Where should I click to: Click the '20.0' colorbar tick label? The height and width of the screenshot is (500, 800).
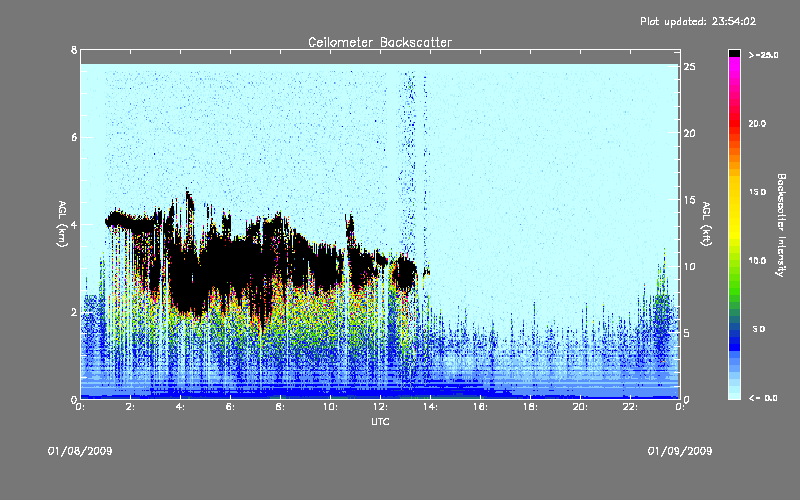(757, 123)
